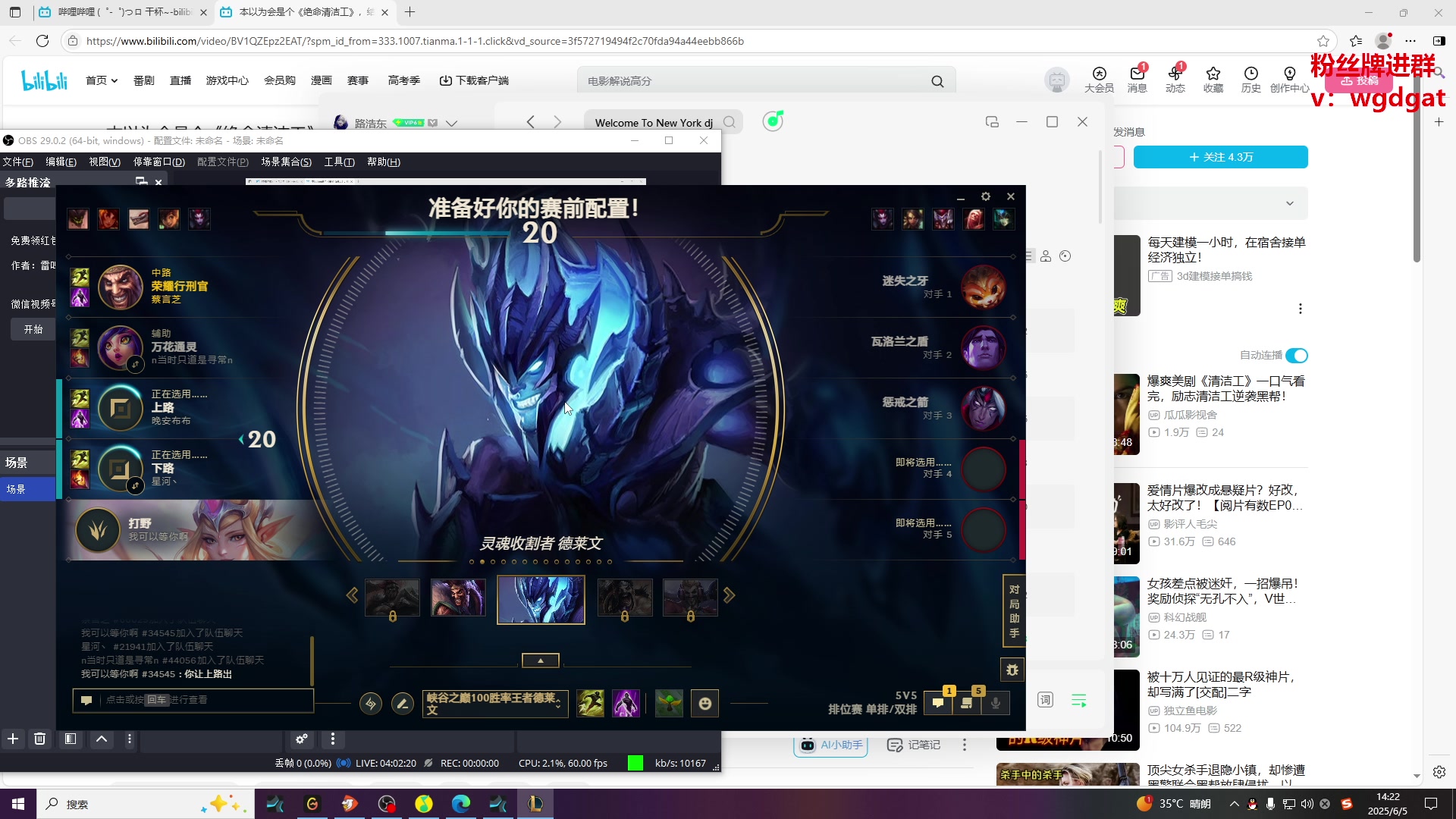
Task: Open OBS 帮助(H) menu
Action: click(x=384, y=162)
